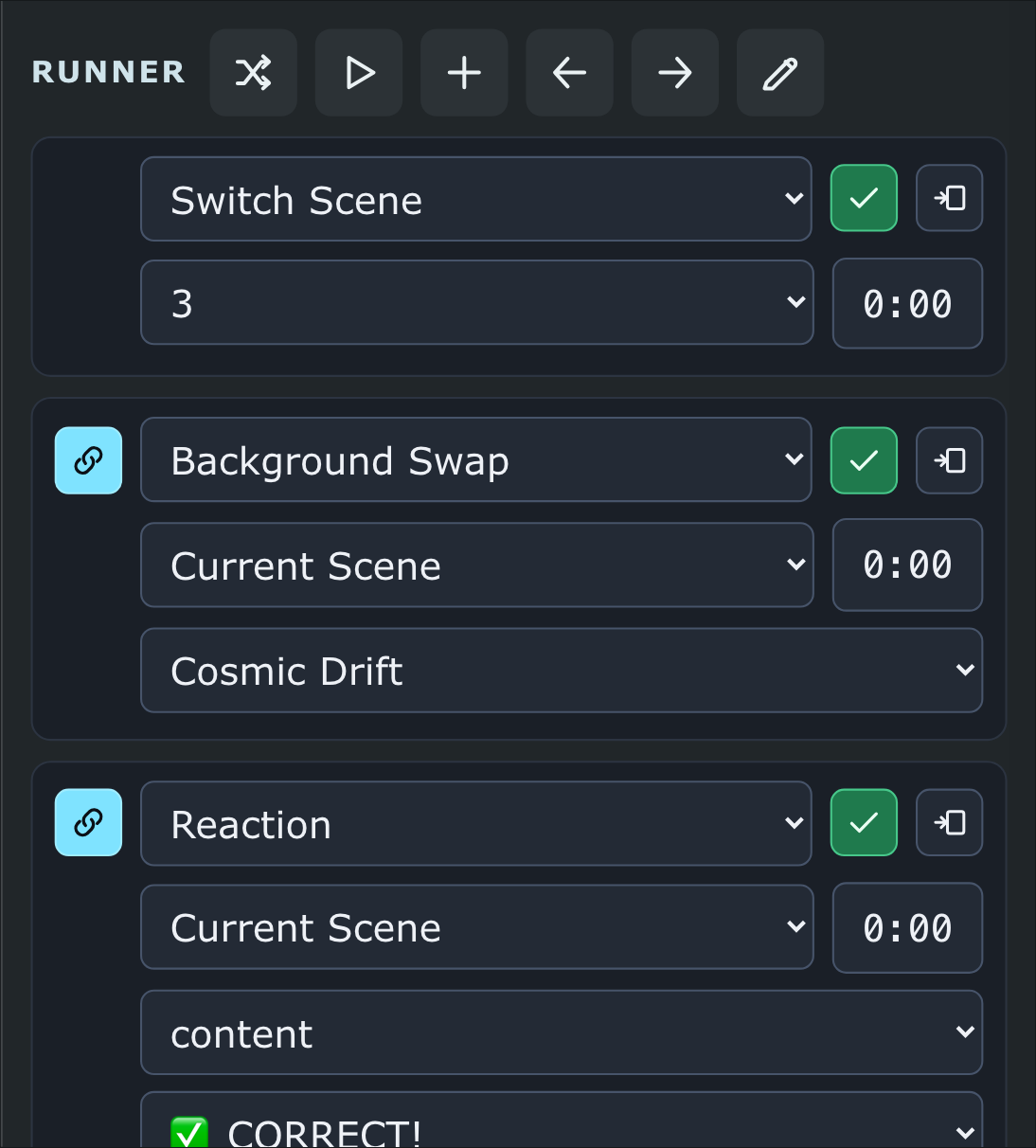Screen dimensions: 1036x1148
Task: Open the Cosmic Drift background dropdown
Action: coord(562,671)
